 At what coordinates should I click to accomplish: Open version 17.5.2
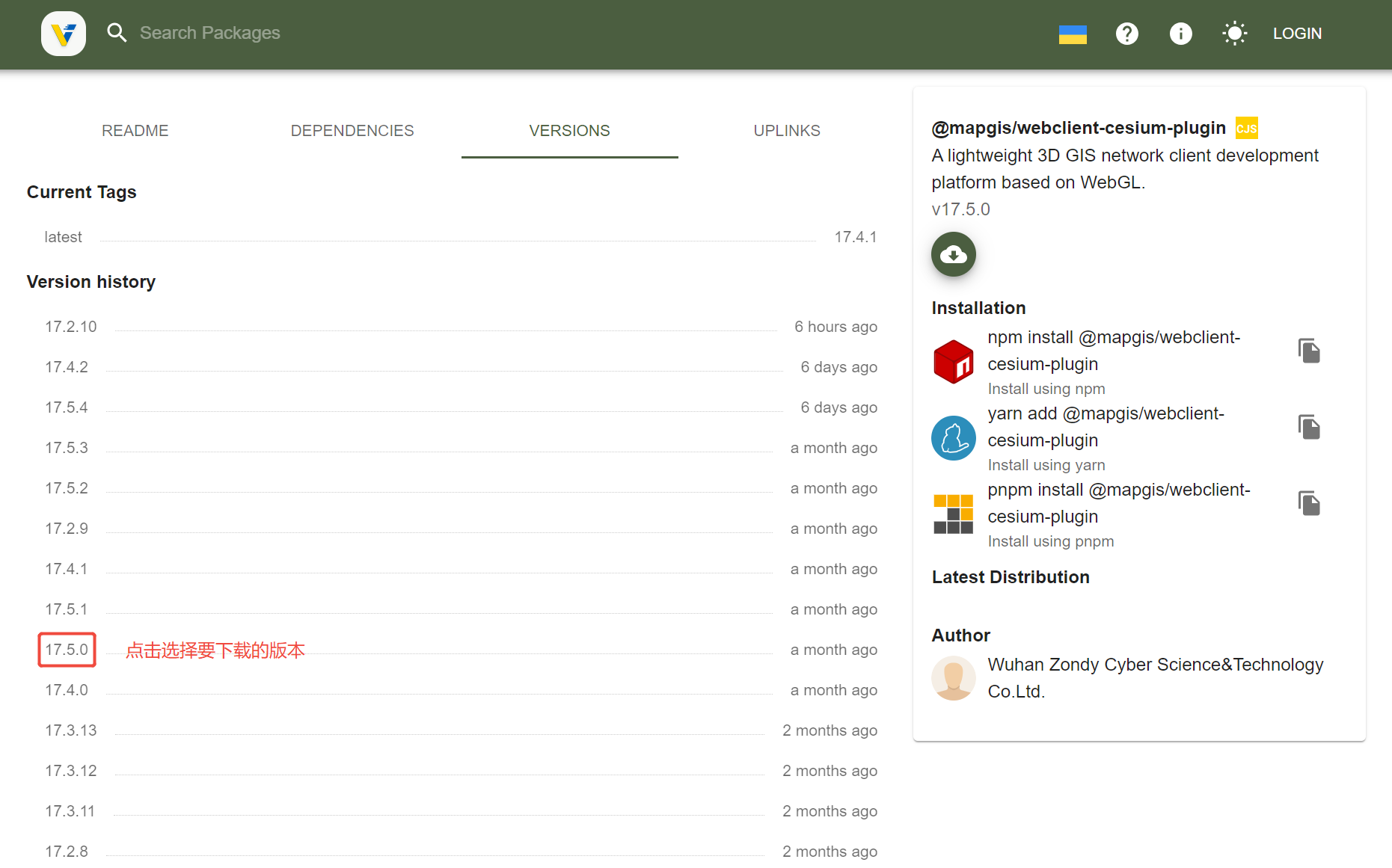coord(67,488)
